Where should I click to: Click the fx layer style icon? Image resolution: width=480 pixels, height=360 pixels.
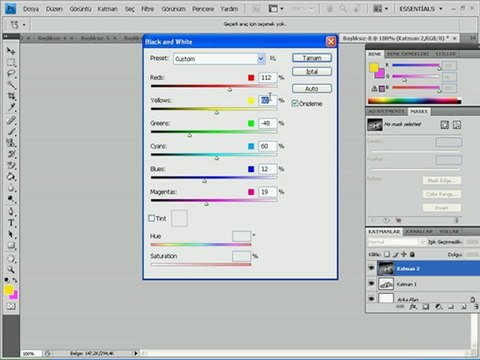[x=413, y=307]
